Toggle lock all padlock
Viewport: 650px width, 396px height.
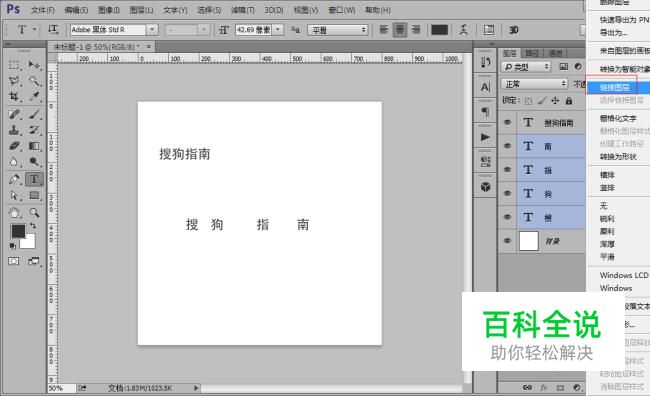pos(569,101)
